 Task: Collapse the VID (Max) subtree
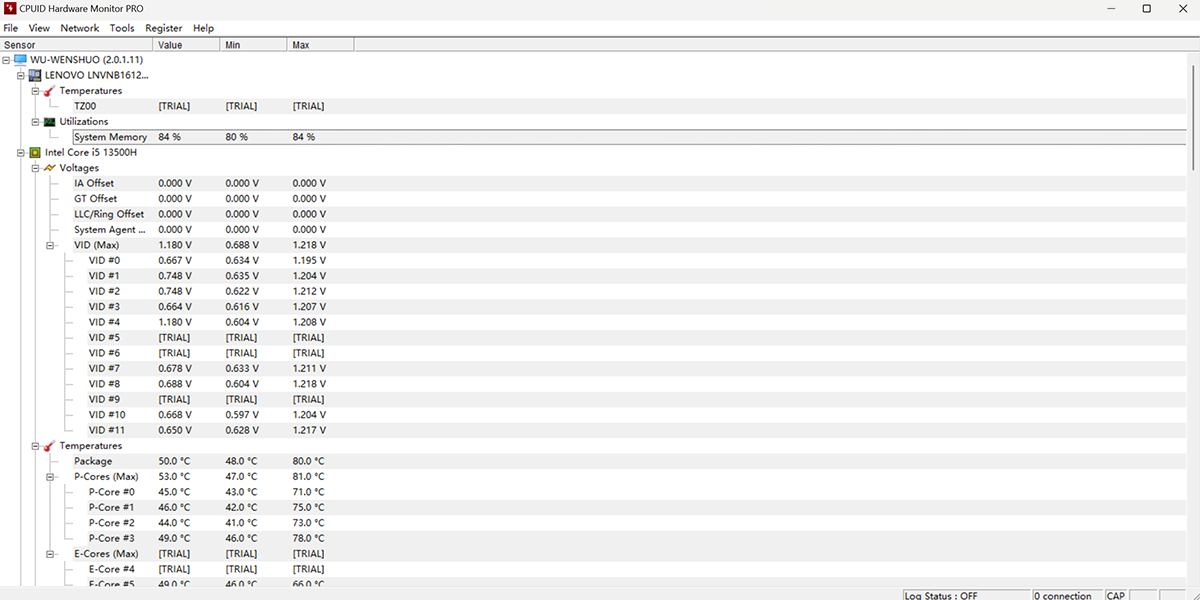click(50, 245)
